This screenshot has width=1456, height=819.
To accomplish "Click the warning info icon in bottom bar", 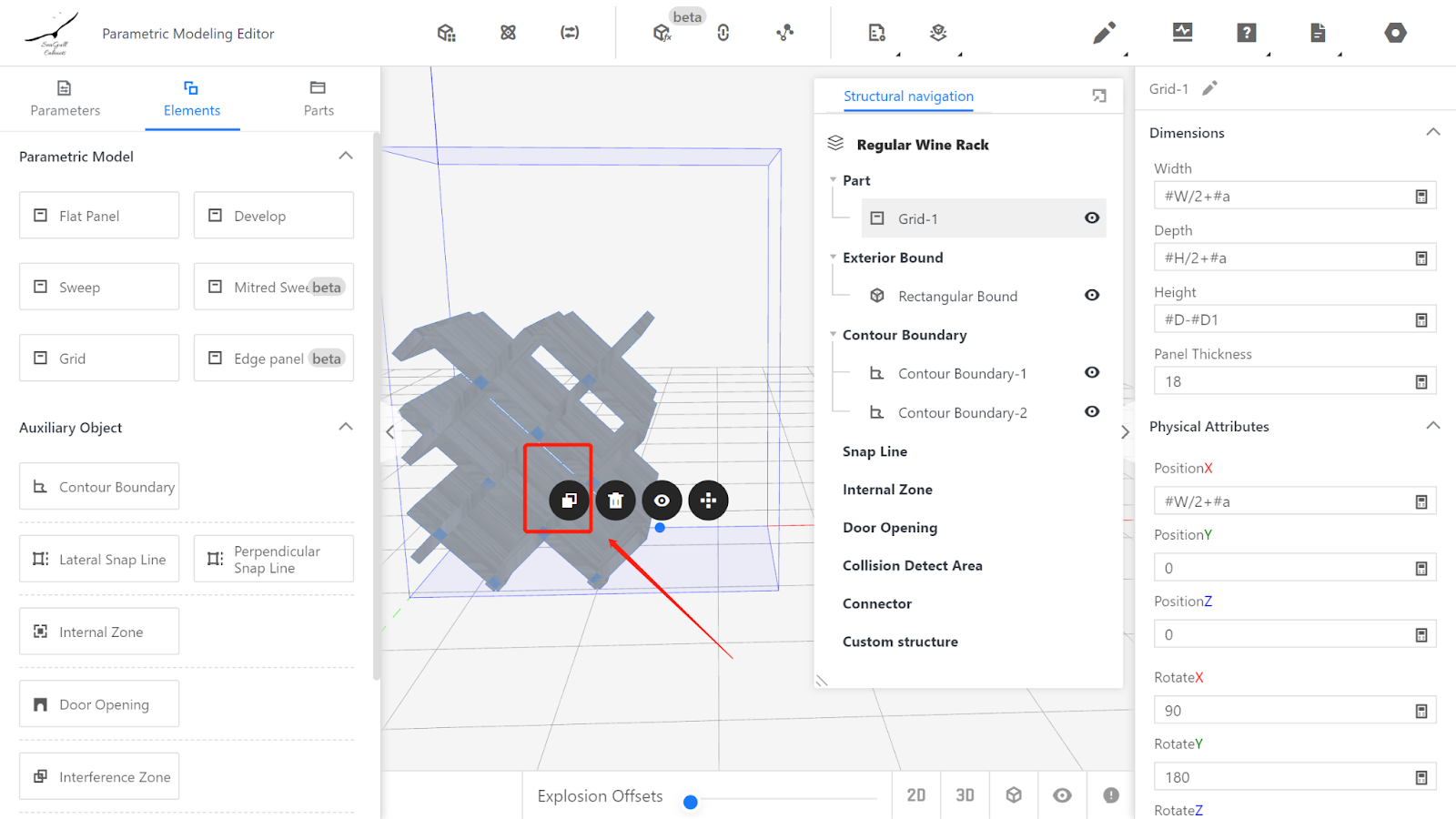I will pos(1111,795).
